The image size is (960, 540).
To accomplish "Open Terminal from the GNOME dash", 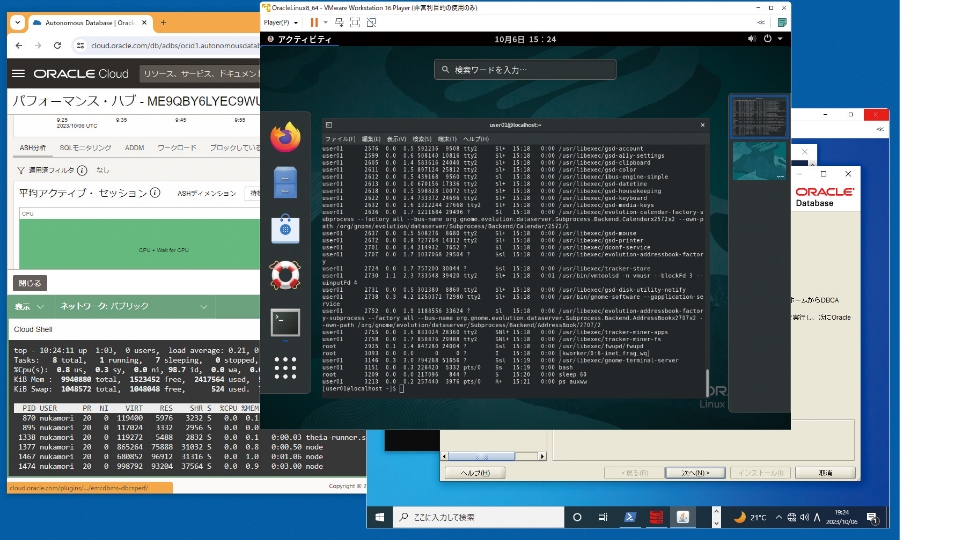I will point(285,323).
